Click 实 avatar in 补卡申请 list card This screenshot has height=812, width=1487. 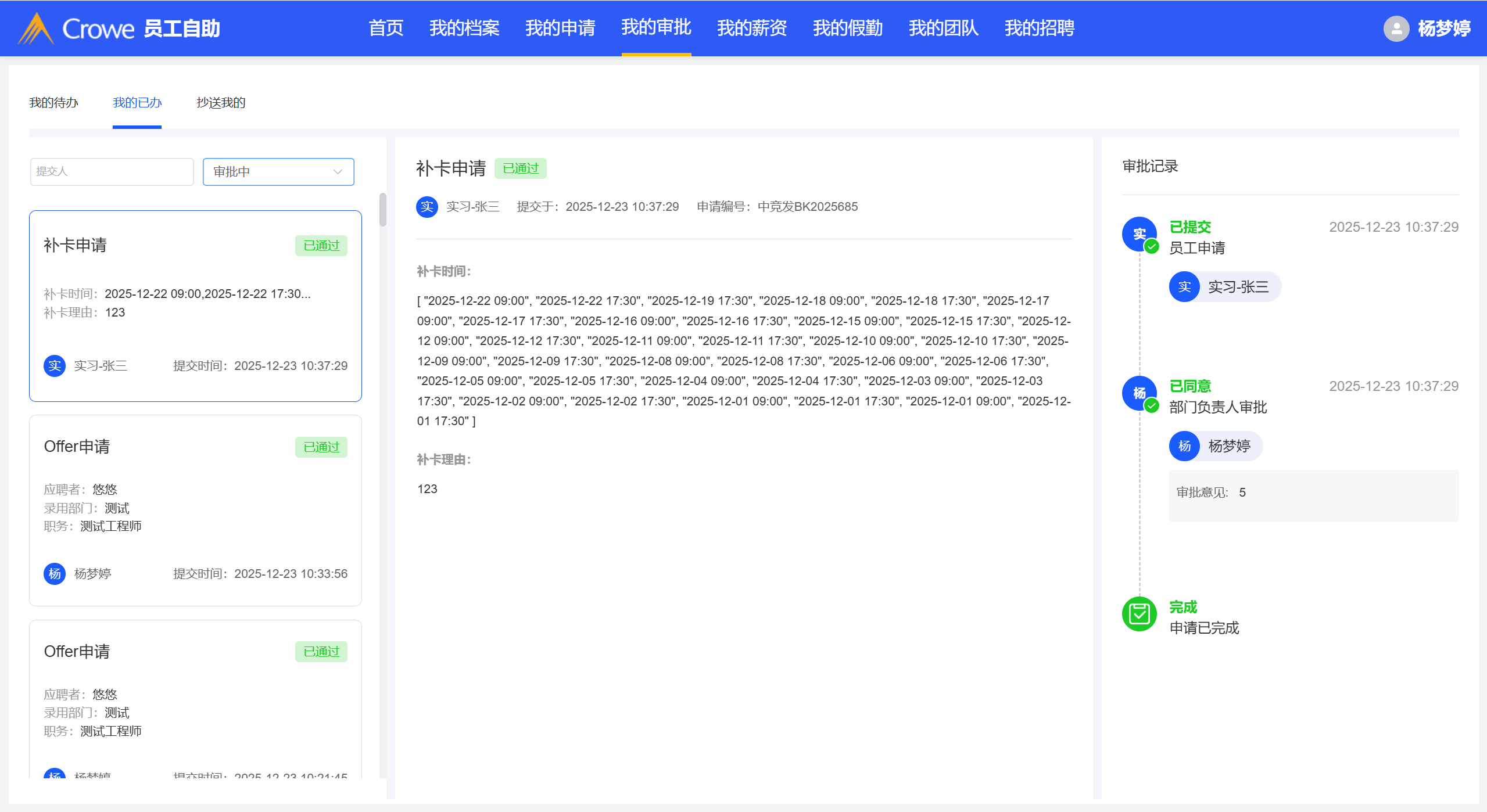pyautogui.click(x=55, y=366)
